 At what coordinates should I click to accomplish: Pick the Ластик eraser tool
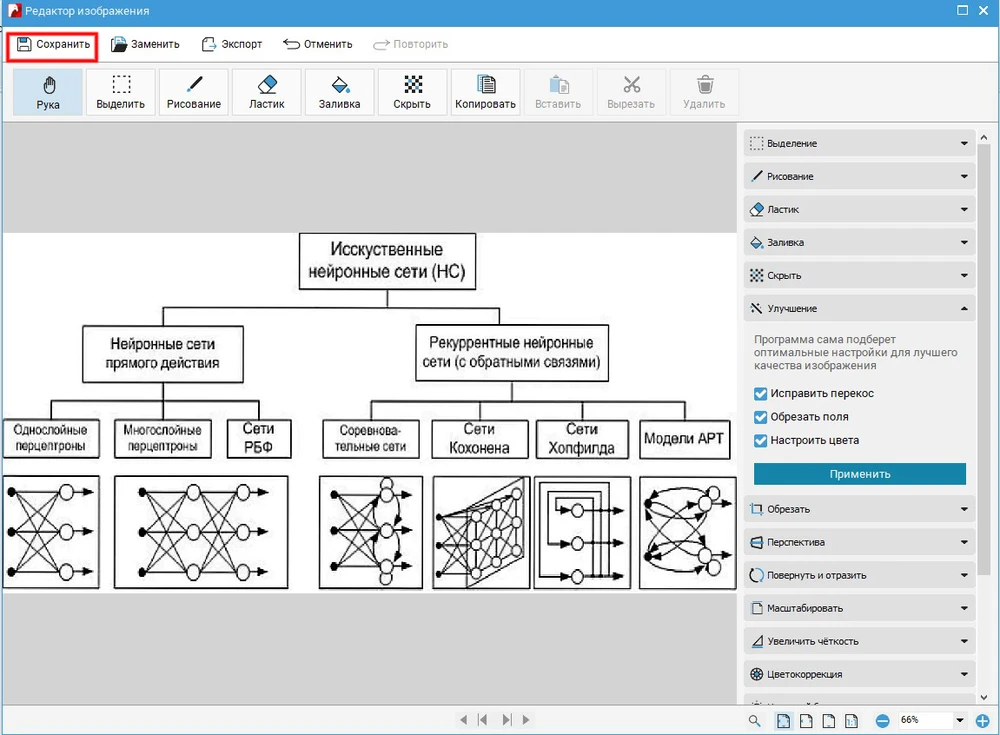(267, 92)
